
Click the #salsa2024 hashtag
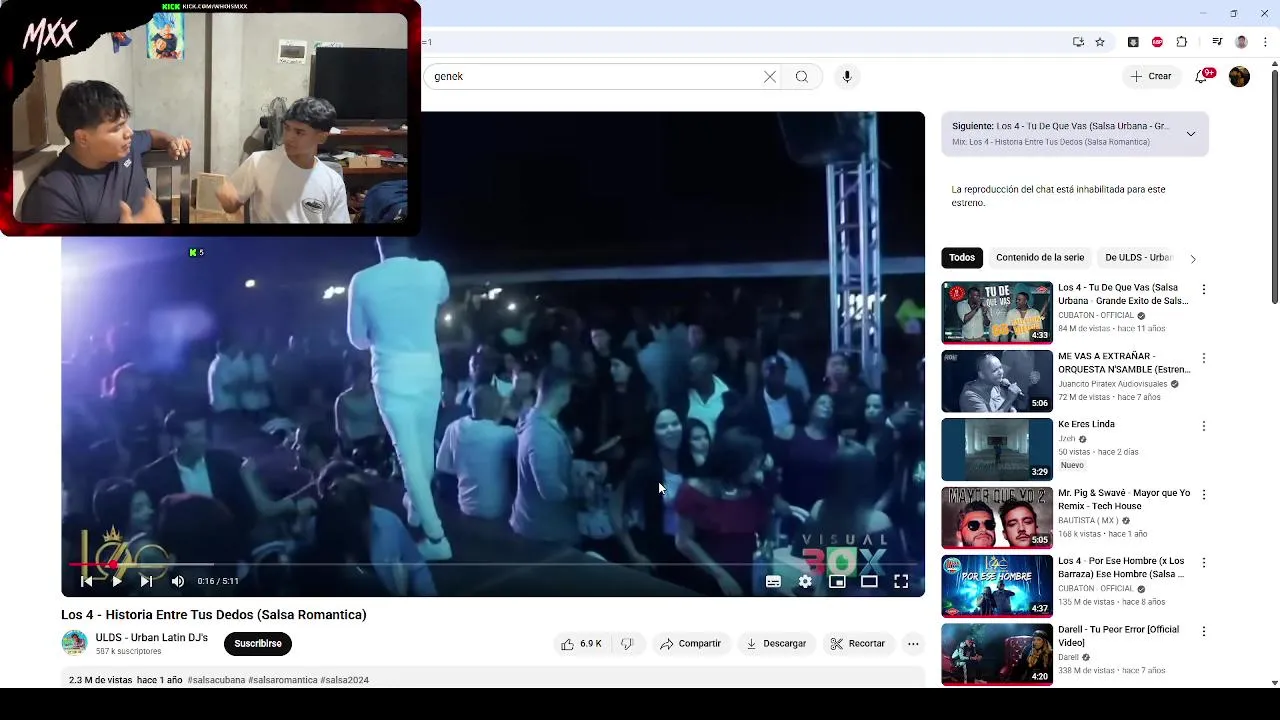345,680
